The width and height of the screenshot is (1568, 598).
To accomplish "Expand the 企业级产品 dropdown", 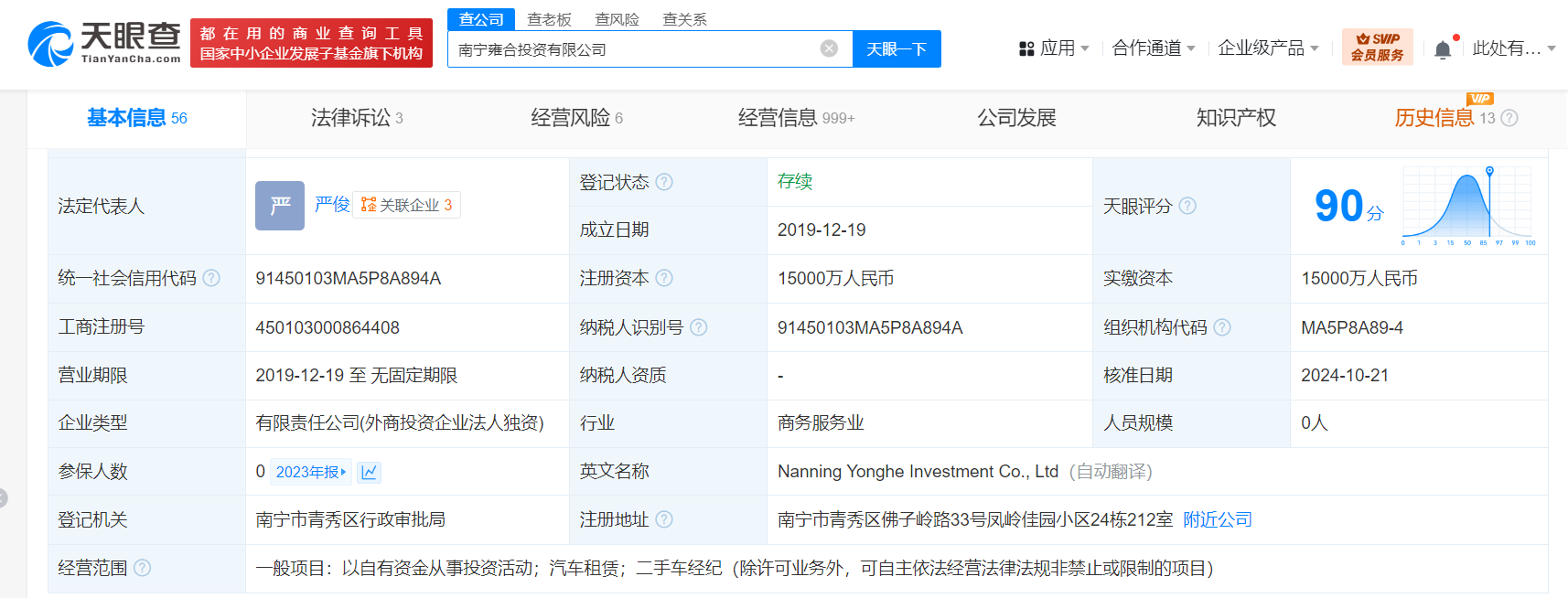I will coord(1268,48).
